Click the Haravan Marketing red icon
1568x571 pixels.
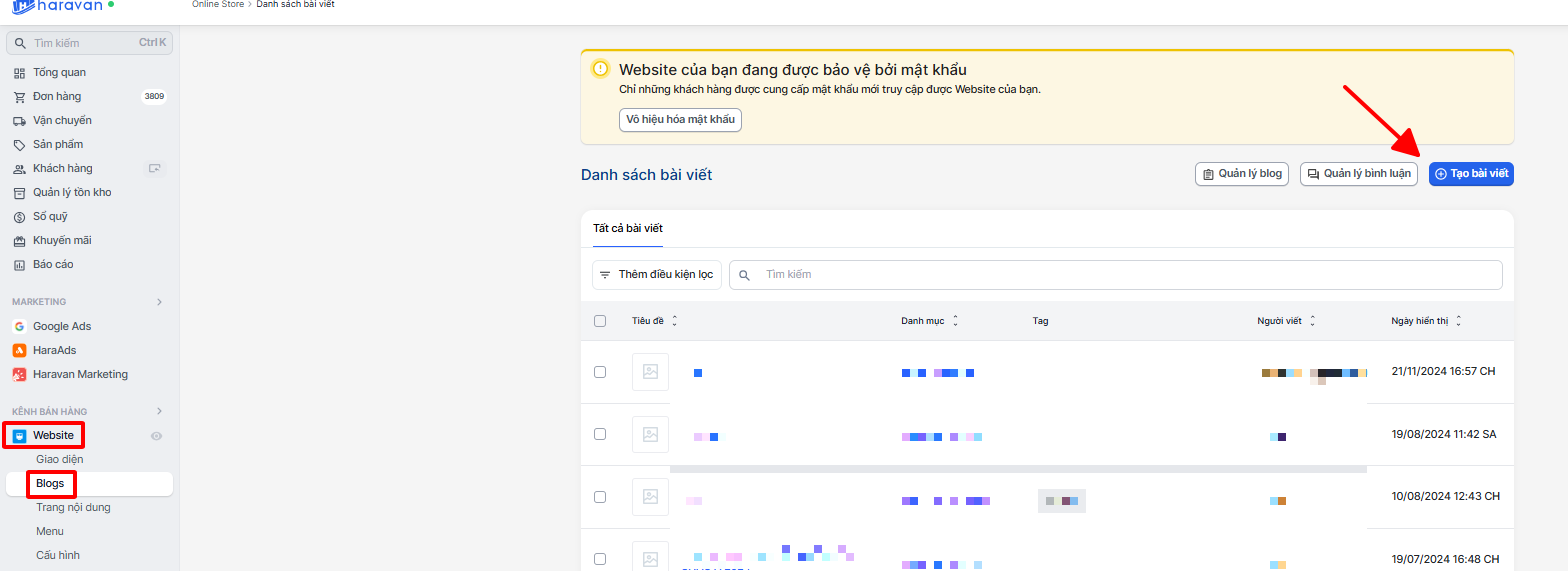coord(19,374)
